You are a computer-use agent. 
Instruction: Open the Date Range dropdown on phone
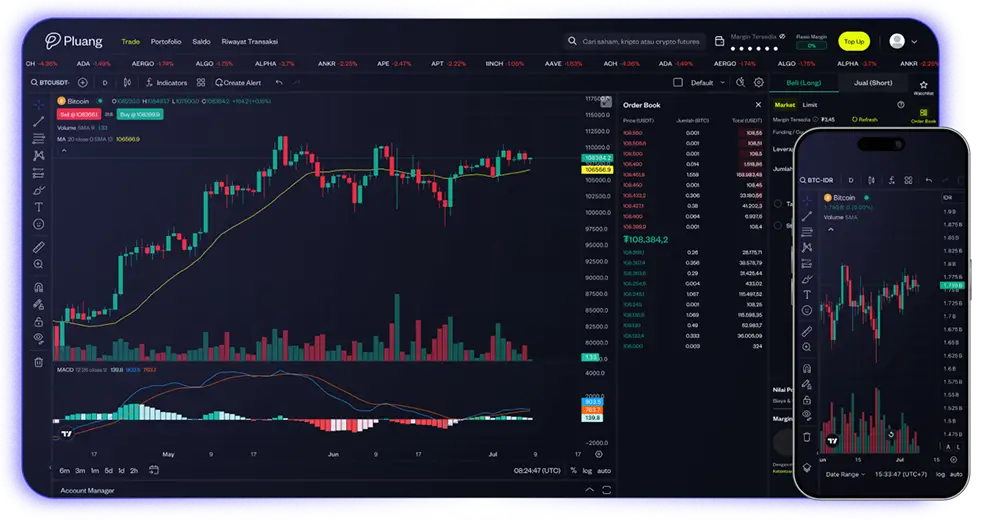pyautogui.click(x=844, y=475)
